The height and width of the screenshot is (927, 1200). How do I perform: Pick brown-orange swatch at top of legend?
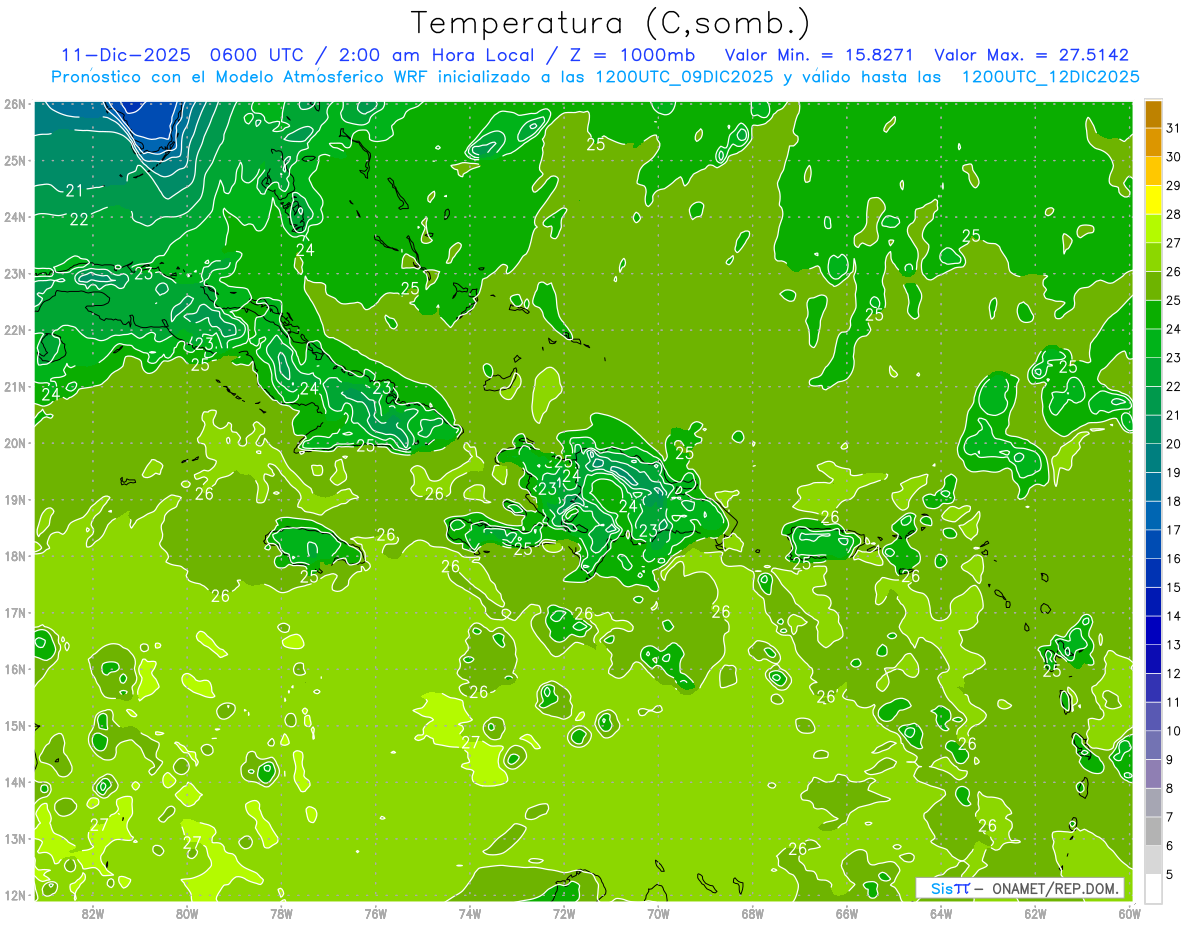click(1154, 114)
